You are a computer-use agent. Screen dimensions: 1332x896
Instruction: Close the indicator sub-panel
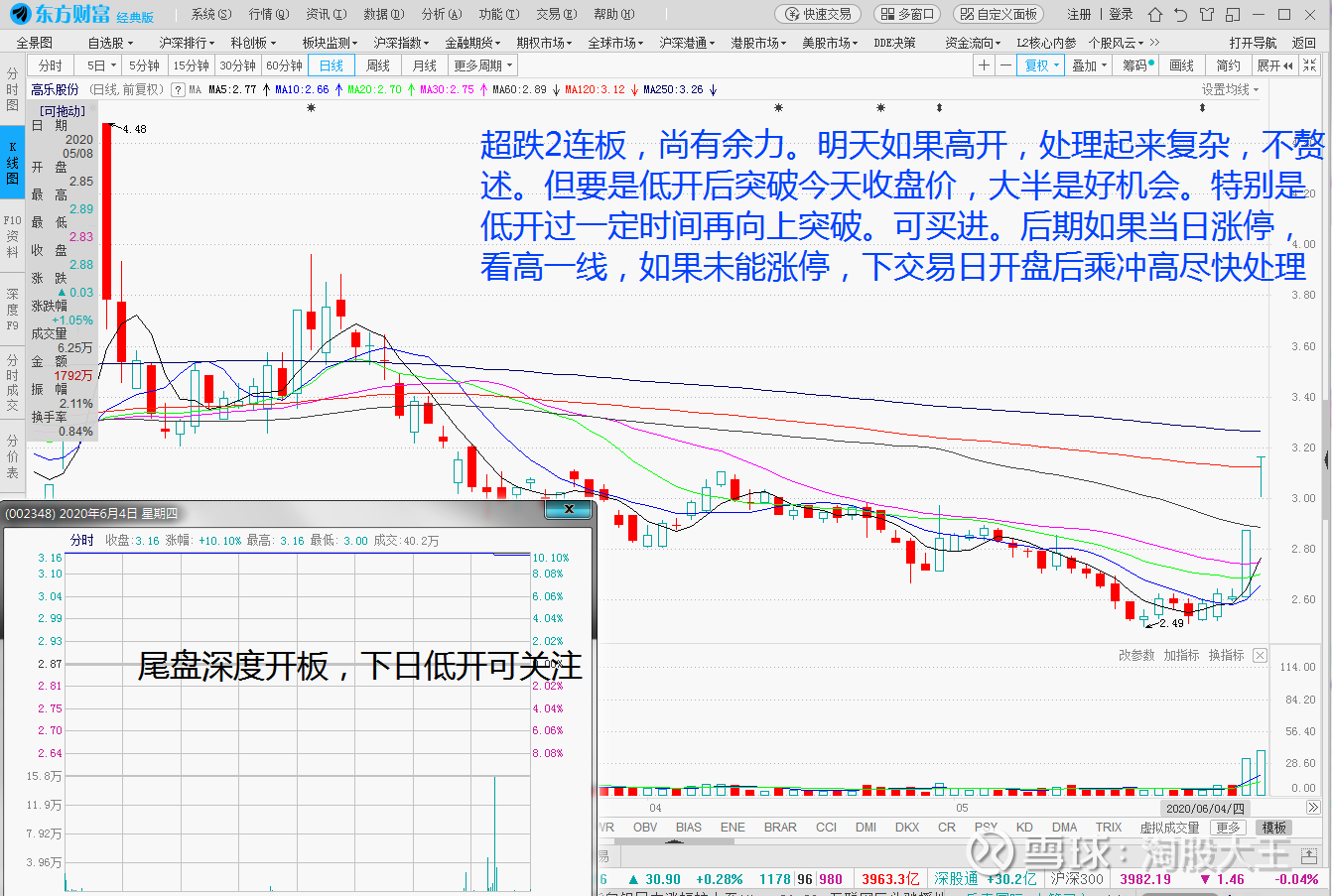coord(1260,655)
